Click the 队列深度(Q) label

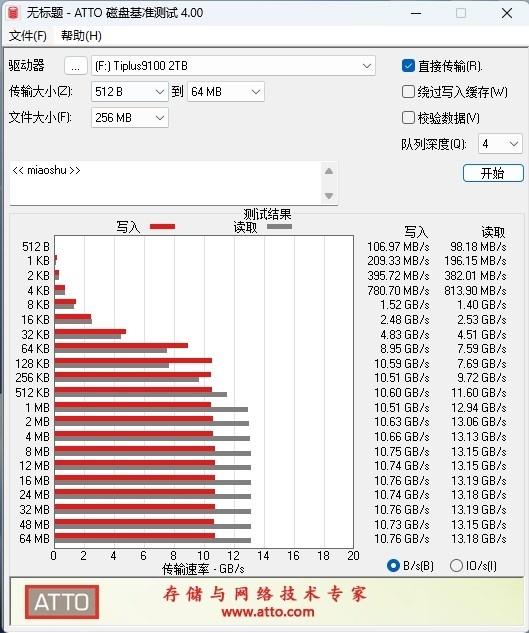(434, 144)
